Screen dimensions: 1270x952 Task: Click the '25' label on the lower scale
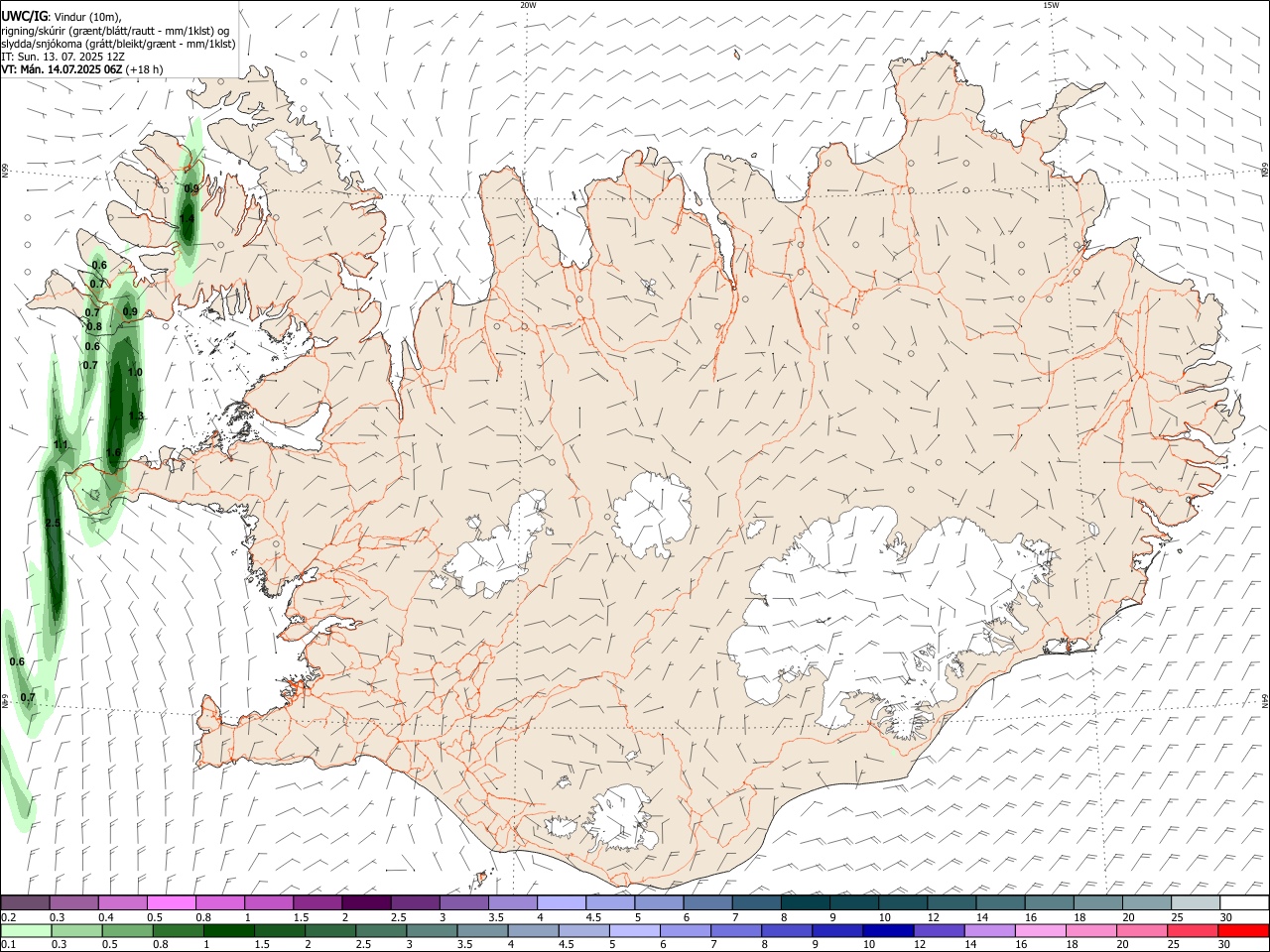tap(1172, 945)
